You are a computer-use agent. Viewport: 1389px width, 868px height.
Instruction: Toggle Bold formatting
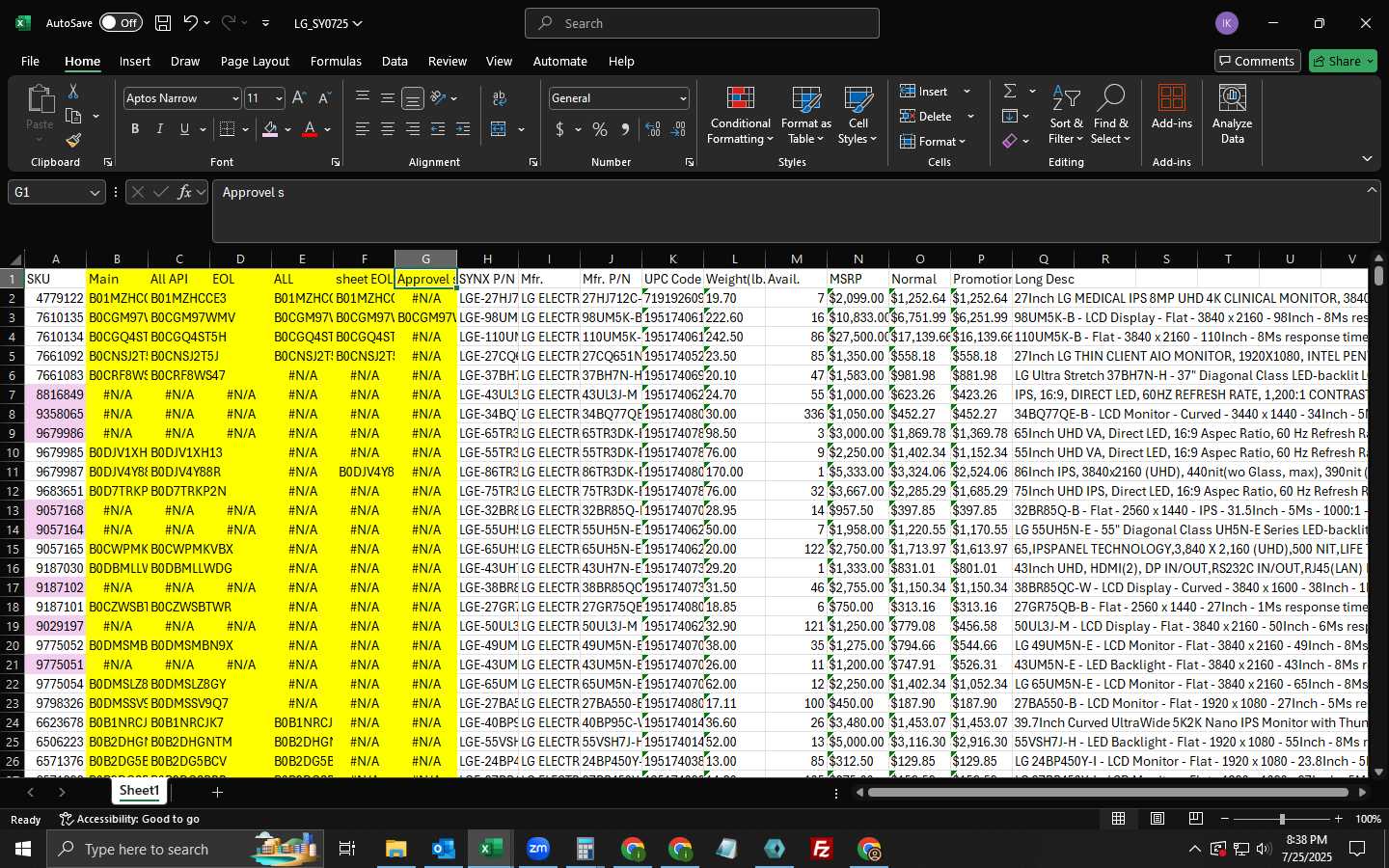tap(135, 129)
